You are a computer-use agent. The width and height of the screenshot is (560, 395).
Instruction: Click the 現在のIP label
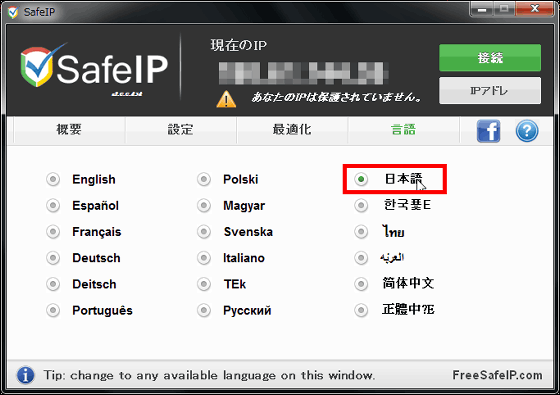[239, 45]
